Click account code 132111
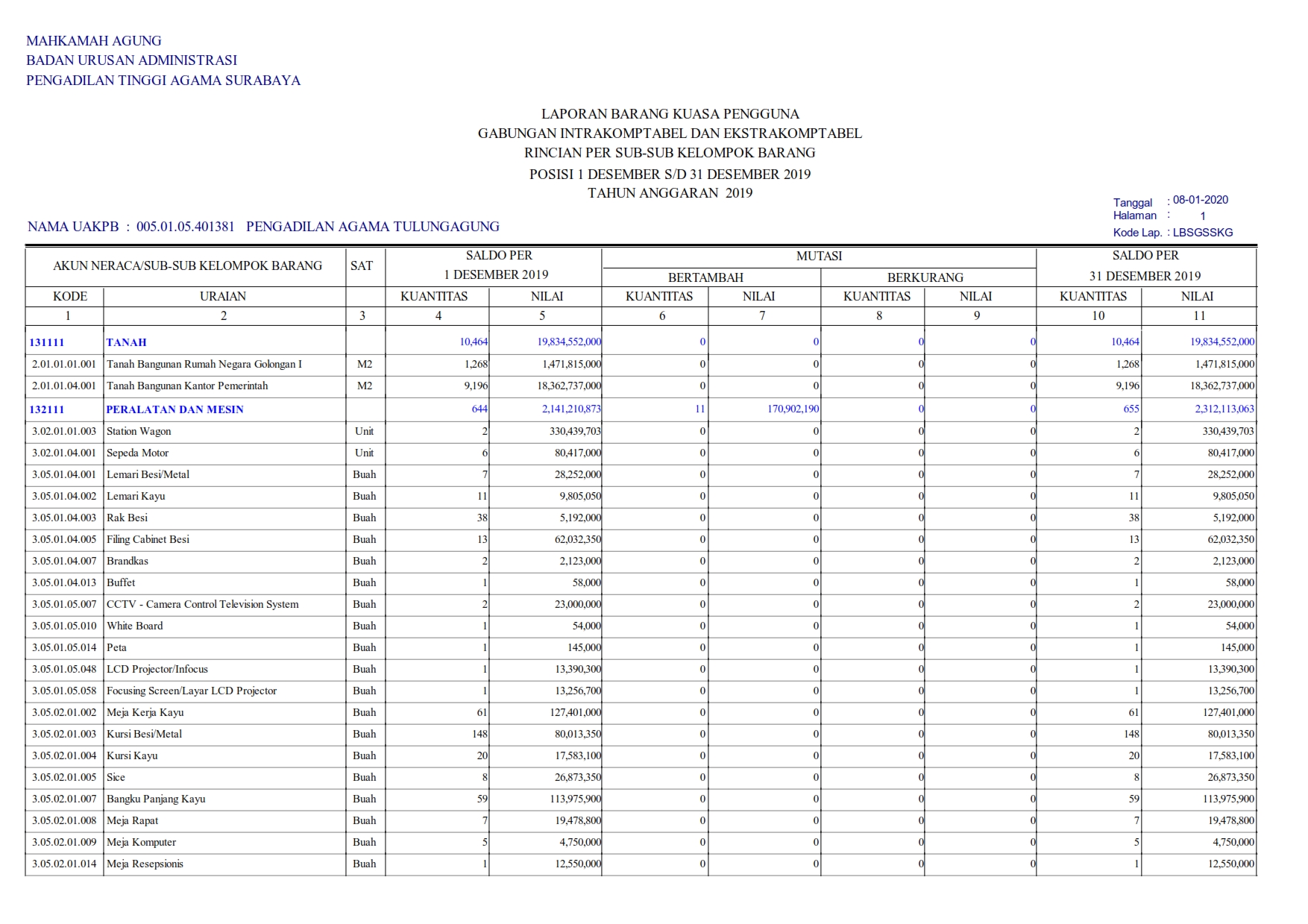Screen dimensions: 1308x924 [47, 409]
